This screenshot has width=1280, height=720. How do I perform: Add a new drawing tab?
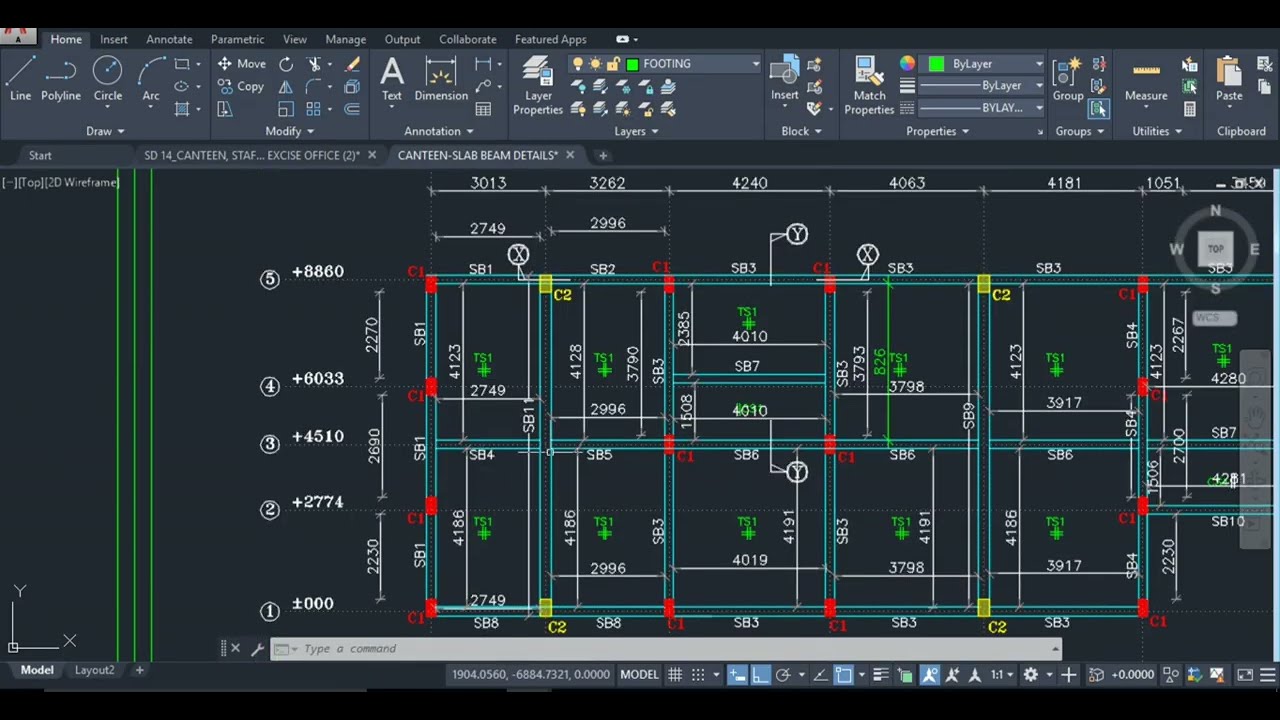tap(602, 155)
